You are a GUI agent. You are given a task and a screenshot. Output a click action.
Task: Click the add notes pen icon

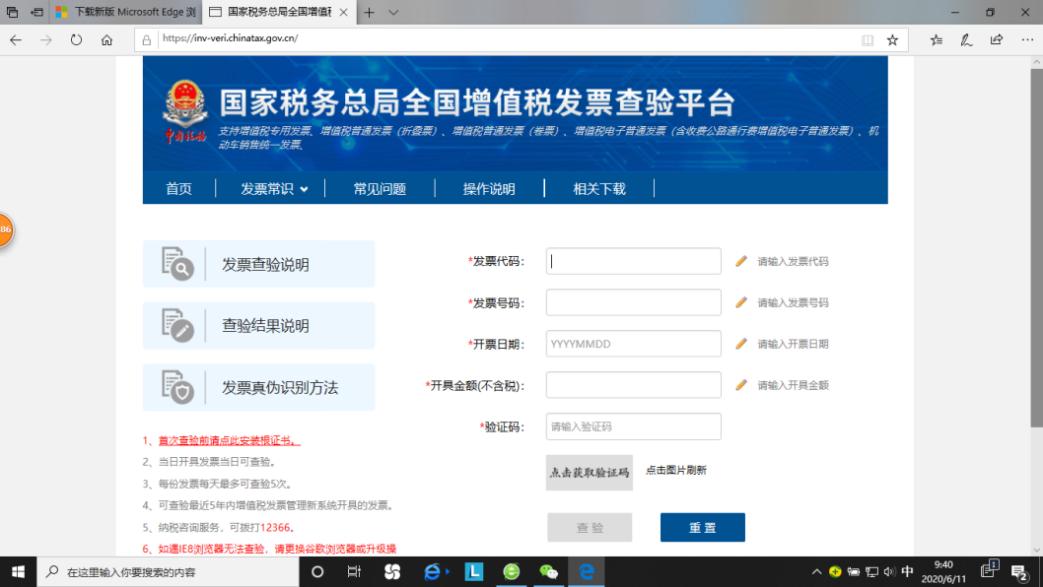(x=967, y=40)
